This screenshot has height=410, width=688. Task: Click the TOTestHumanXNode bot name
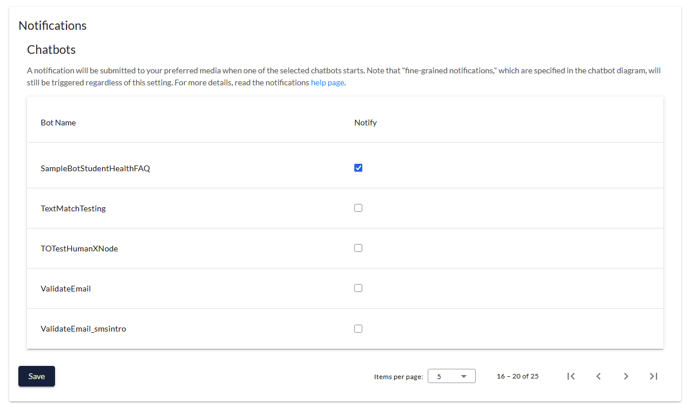(79, 248)
